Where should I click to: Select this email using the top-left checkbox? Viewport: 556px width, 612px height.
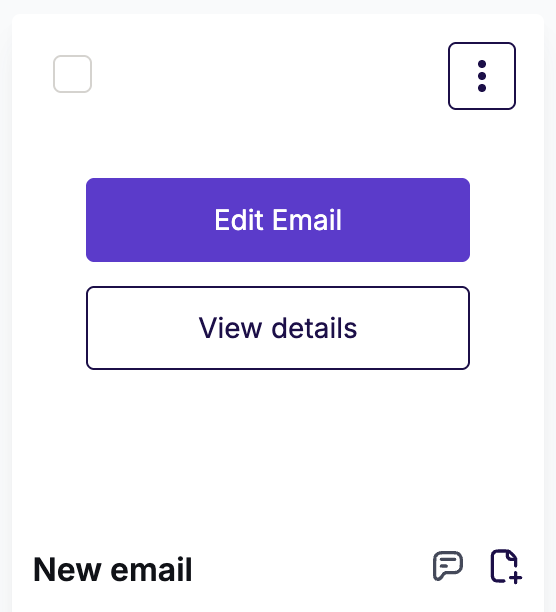pyautogui.click(x=73, y=74)
